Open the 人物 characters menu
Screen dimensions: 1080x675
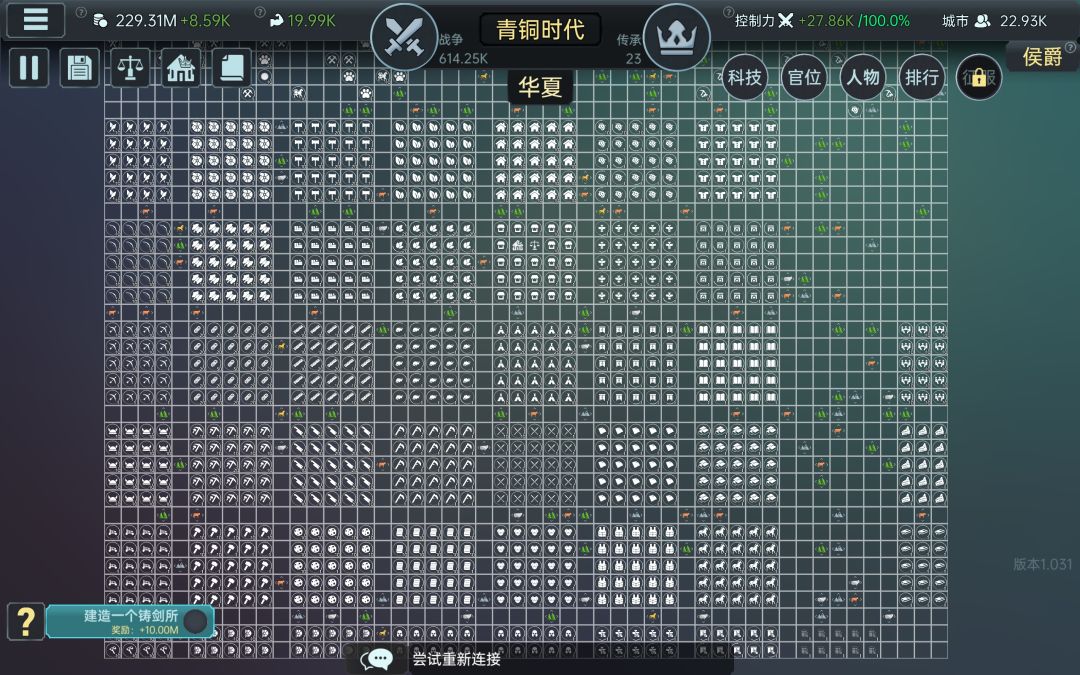click(862, 77)
